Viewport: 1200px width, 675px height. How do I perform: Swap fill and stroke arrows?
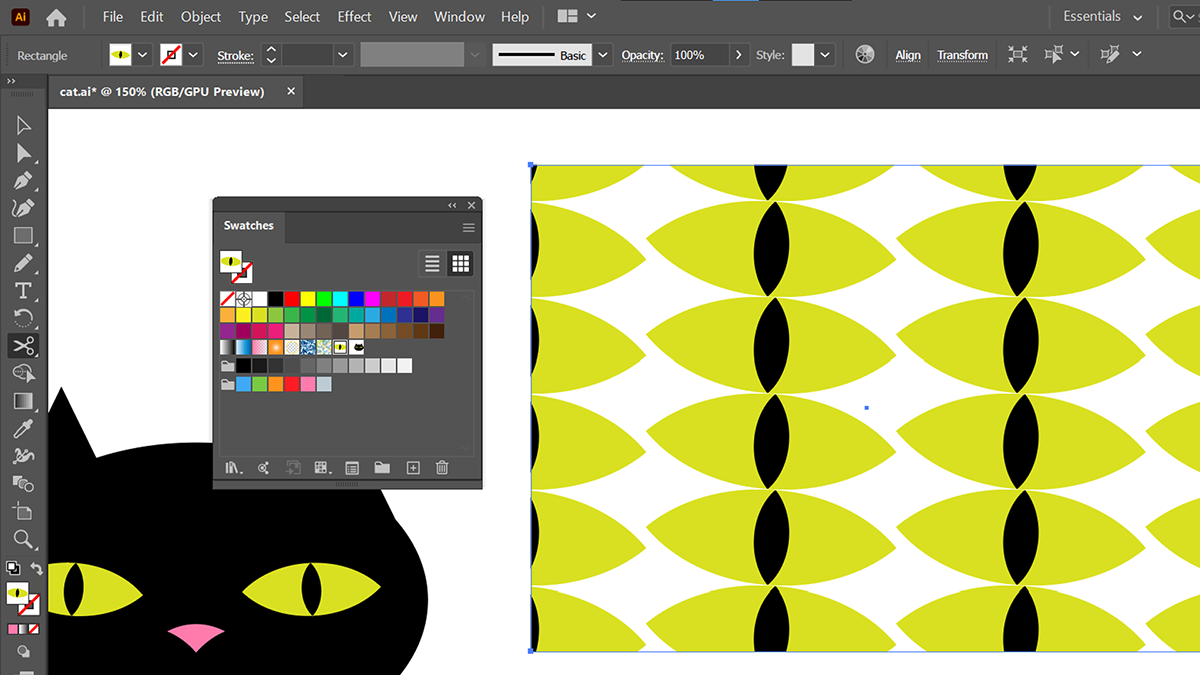click(x=37, y=568)
